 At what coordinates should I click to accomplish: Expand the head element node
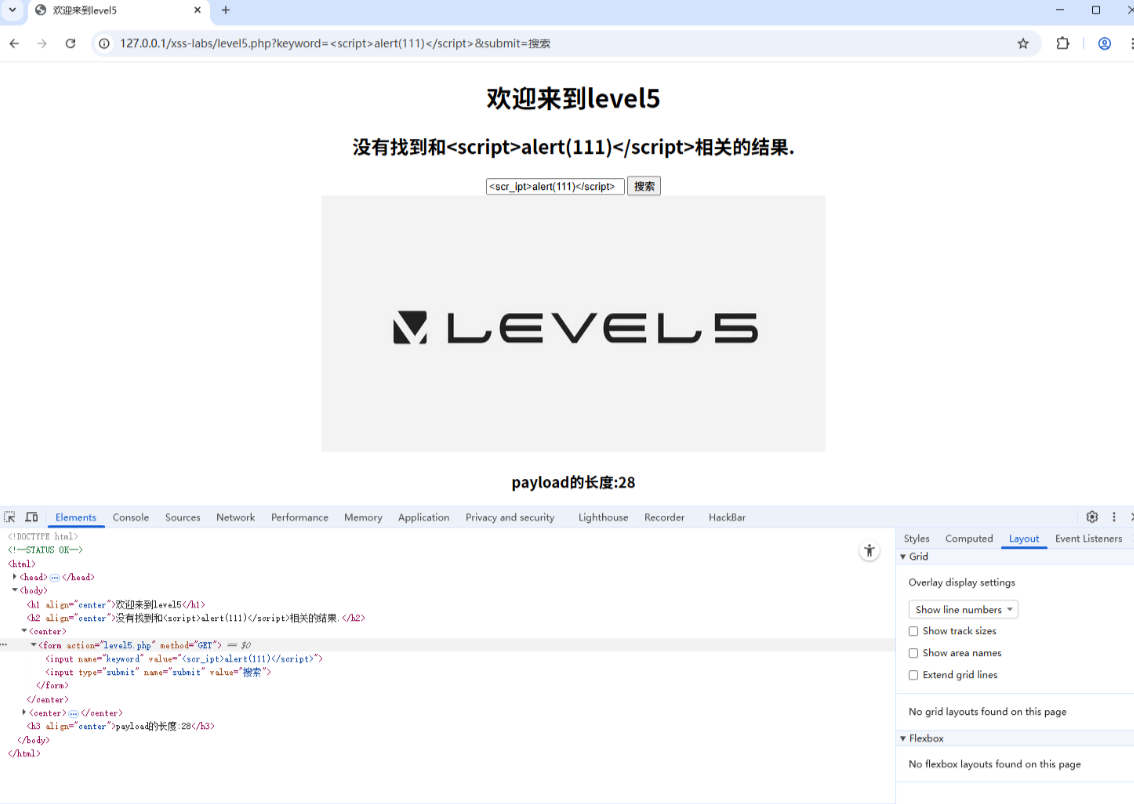coord(14,577)
